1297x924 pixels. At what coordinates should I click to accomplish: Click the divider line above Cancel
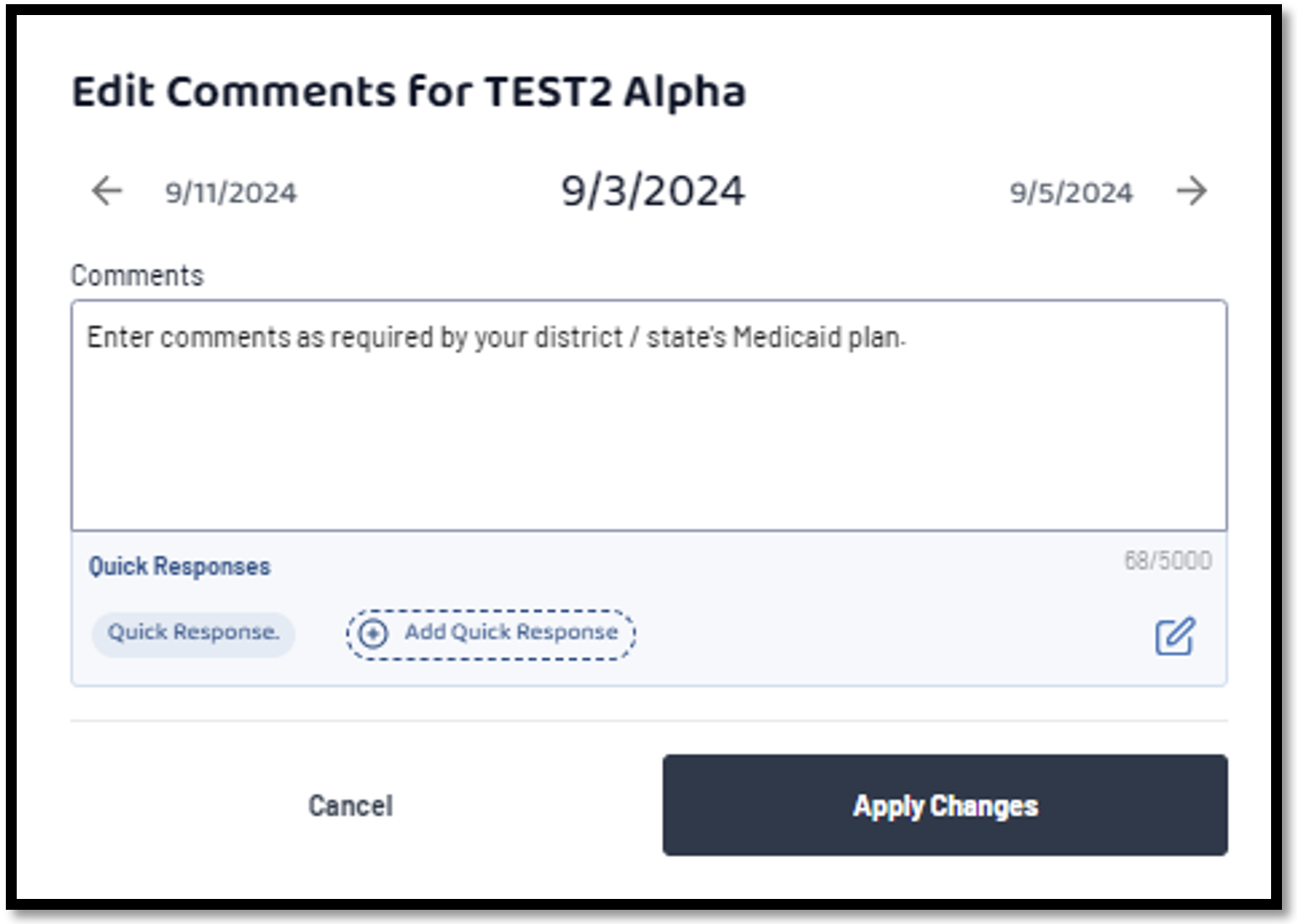(x=648, y=720)
